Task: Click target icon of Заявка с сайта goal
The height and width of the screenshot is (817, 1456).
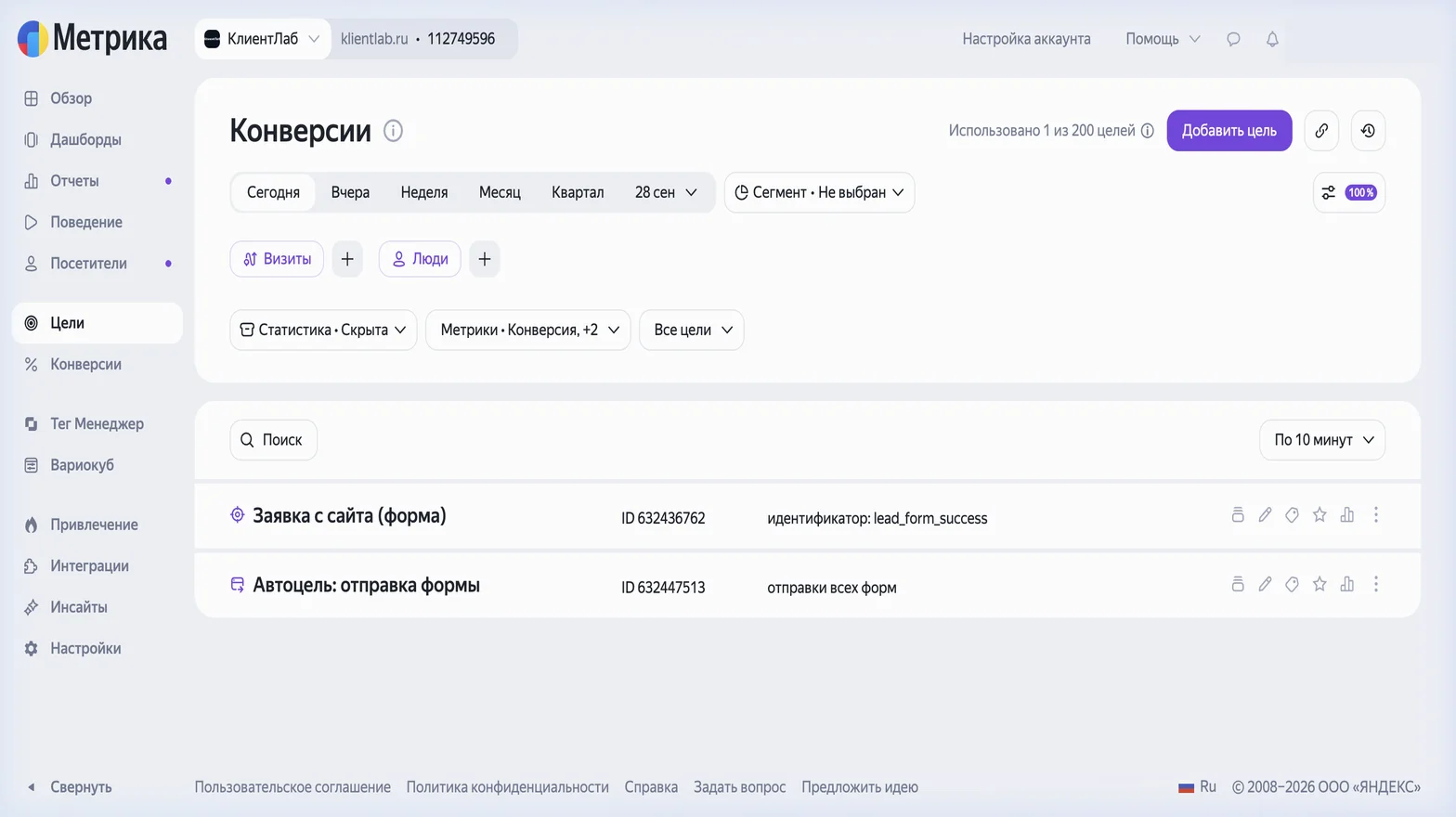Action: [x=238, y=515]
